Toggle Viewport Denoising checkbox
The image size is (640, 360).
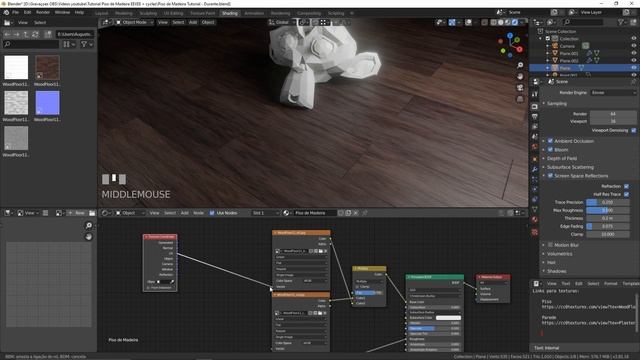(x=633, y=130)
